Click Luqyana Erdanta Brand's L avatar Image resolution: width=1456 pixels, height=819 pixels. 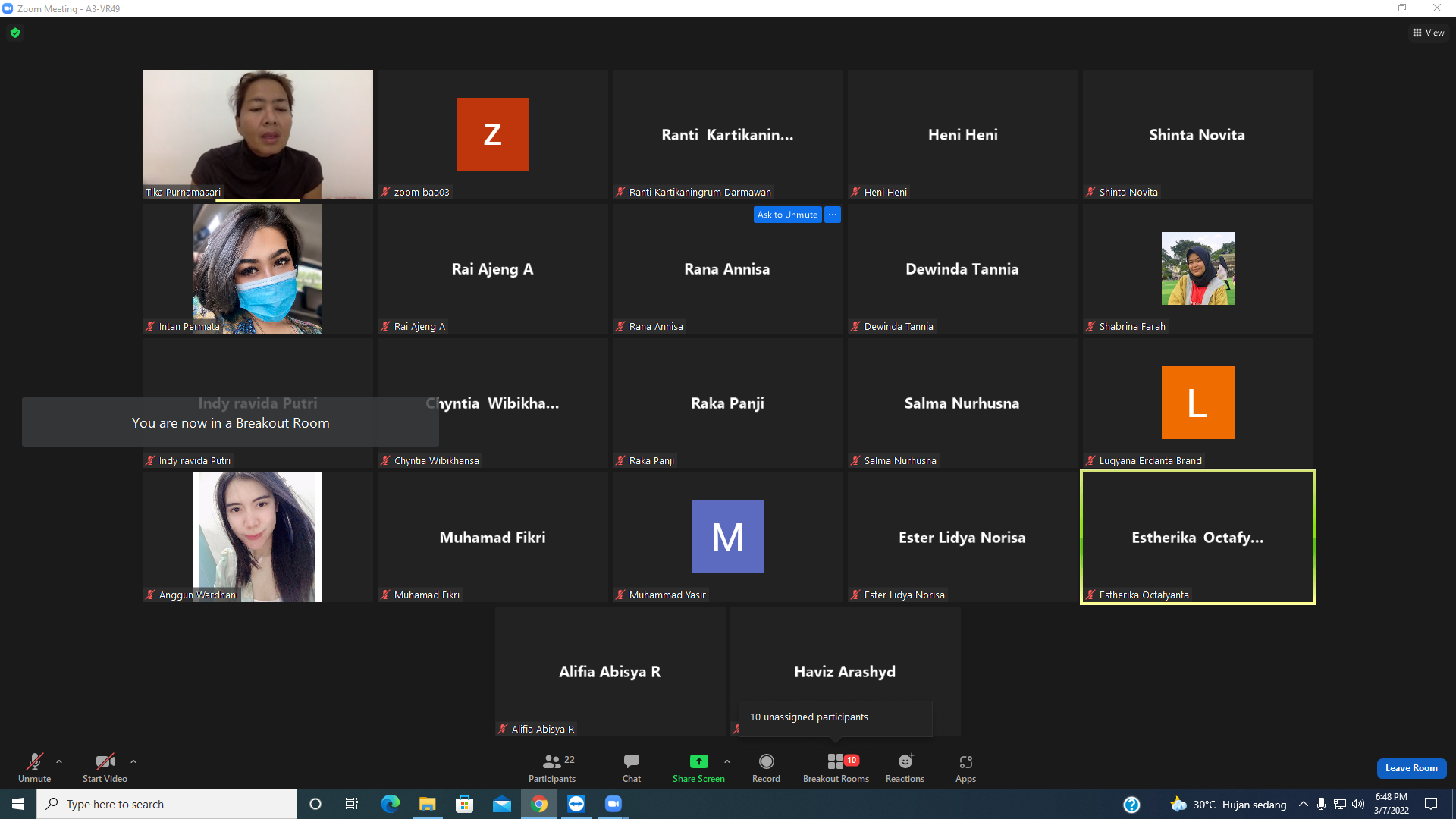tap(1198, 403)
